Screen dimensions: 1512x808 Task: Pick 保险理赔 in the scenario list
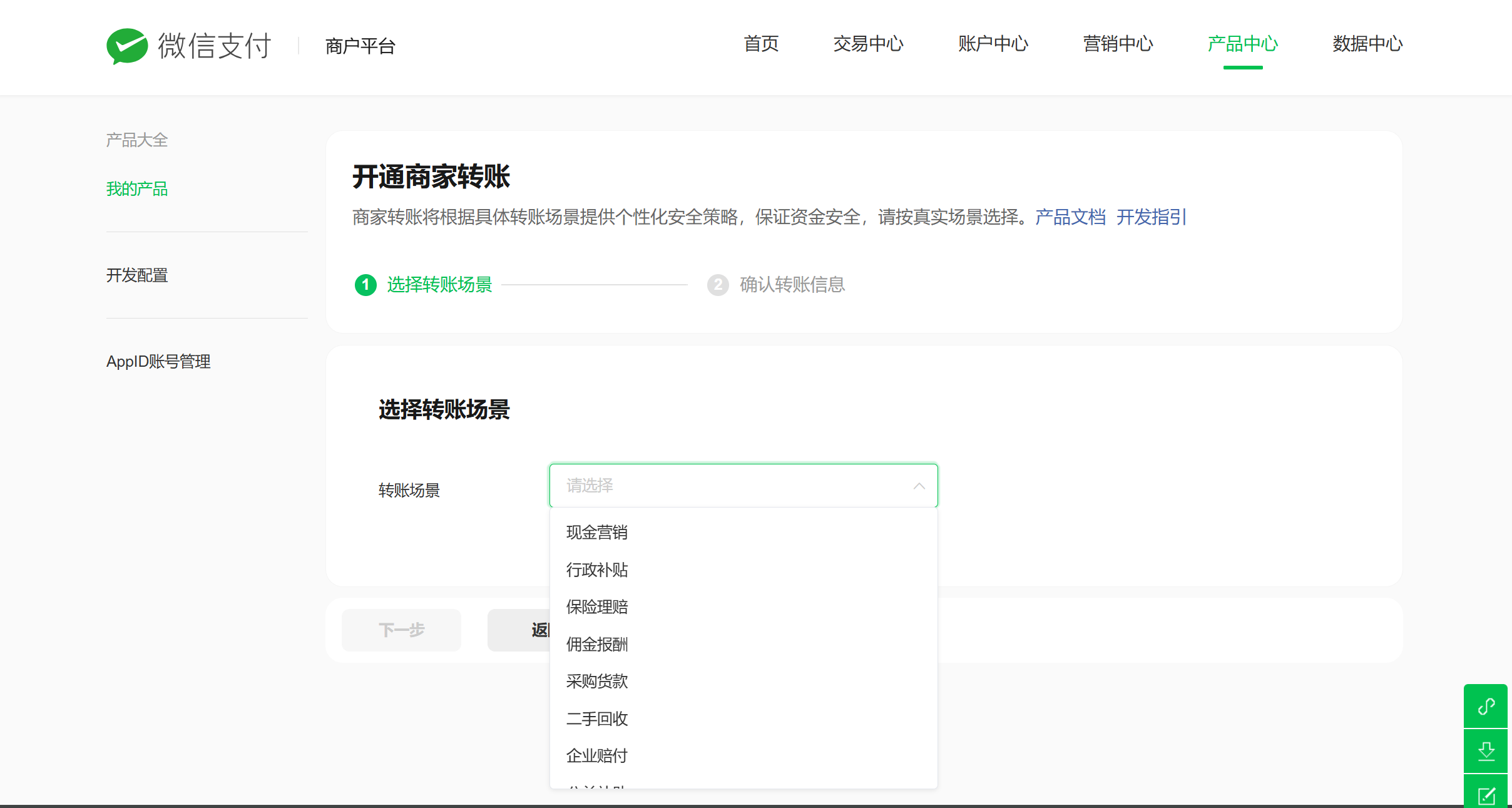tap(597, 607)
